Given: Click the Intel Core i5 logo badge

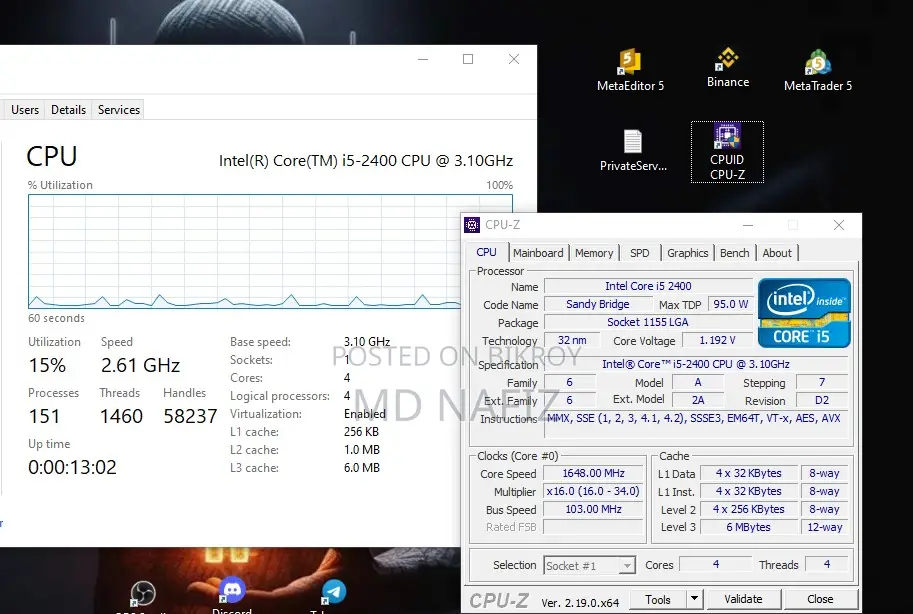Looking at the screenshot, I should pos(804,313).
